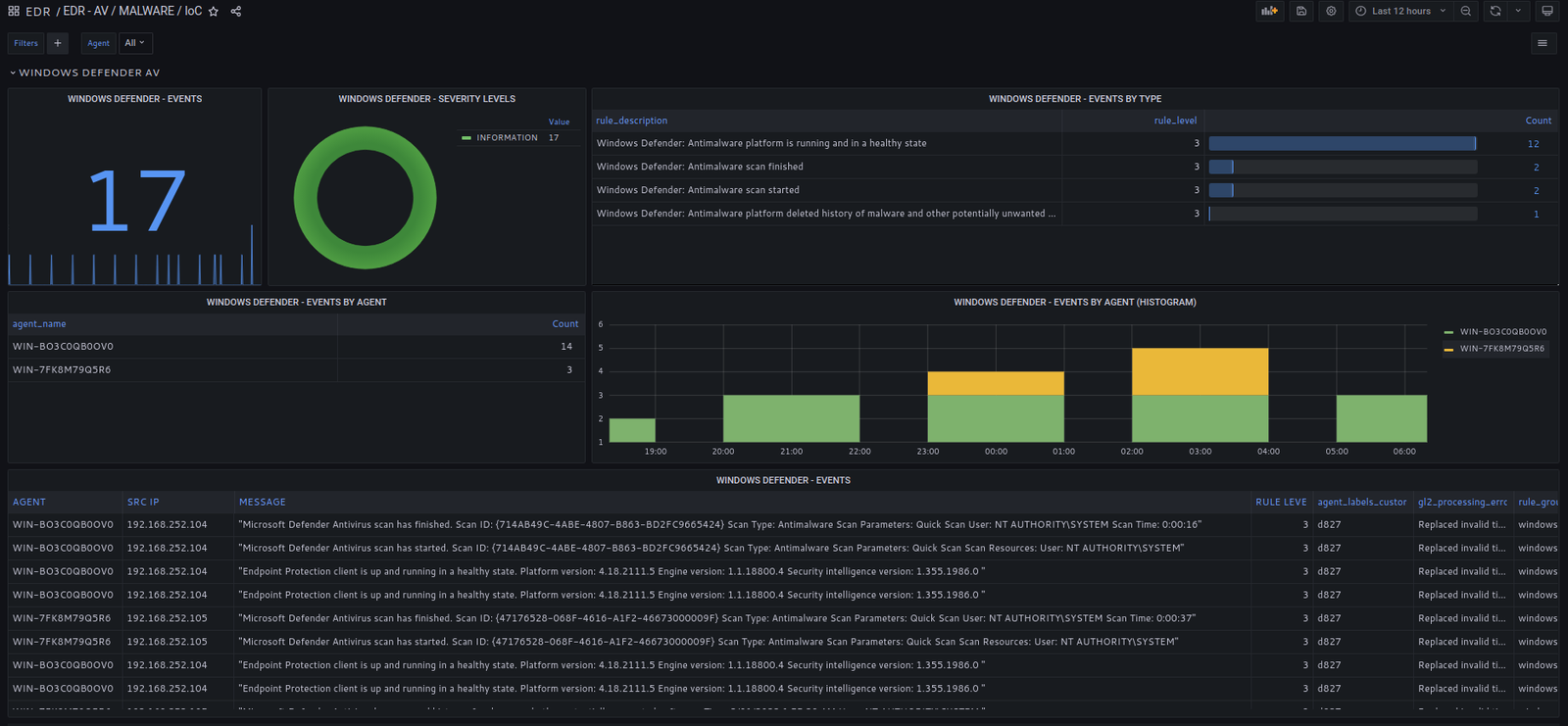Open the hamburger menu below the toolbar
1568x726 pixels.
[x=1543, y=43]
